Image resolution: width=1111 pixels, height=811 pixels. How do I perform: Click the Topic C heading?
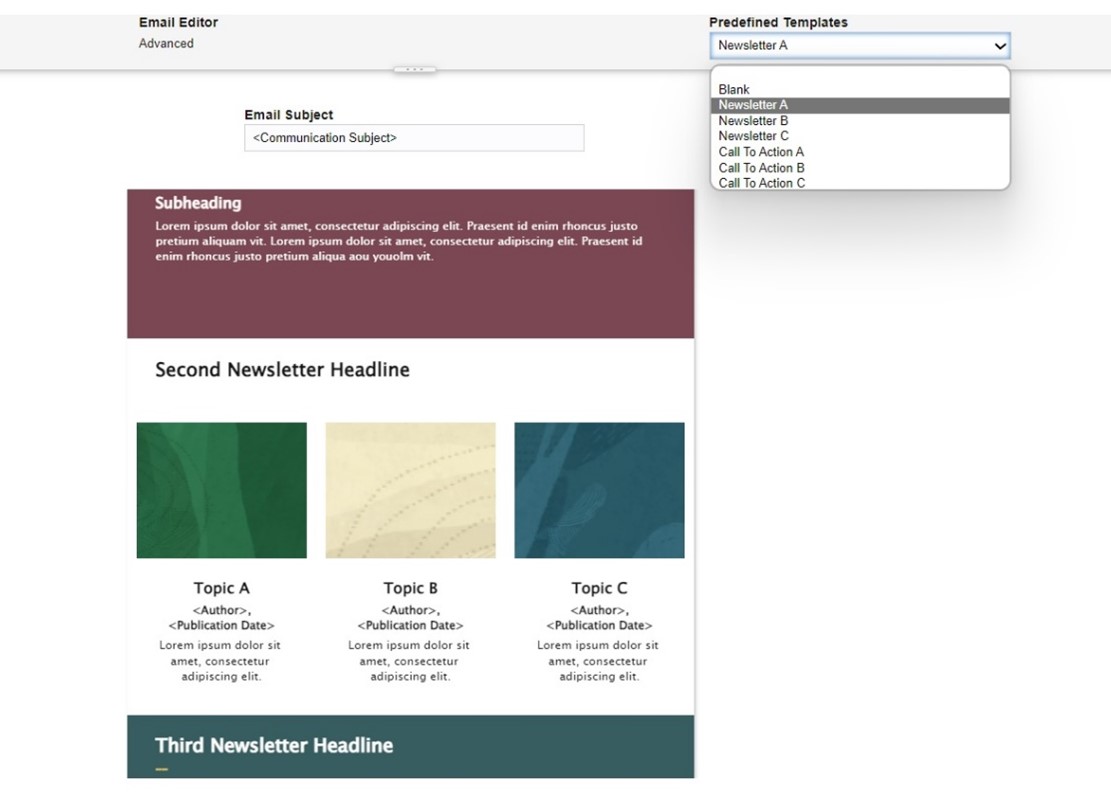click(x=599, y=588)
